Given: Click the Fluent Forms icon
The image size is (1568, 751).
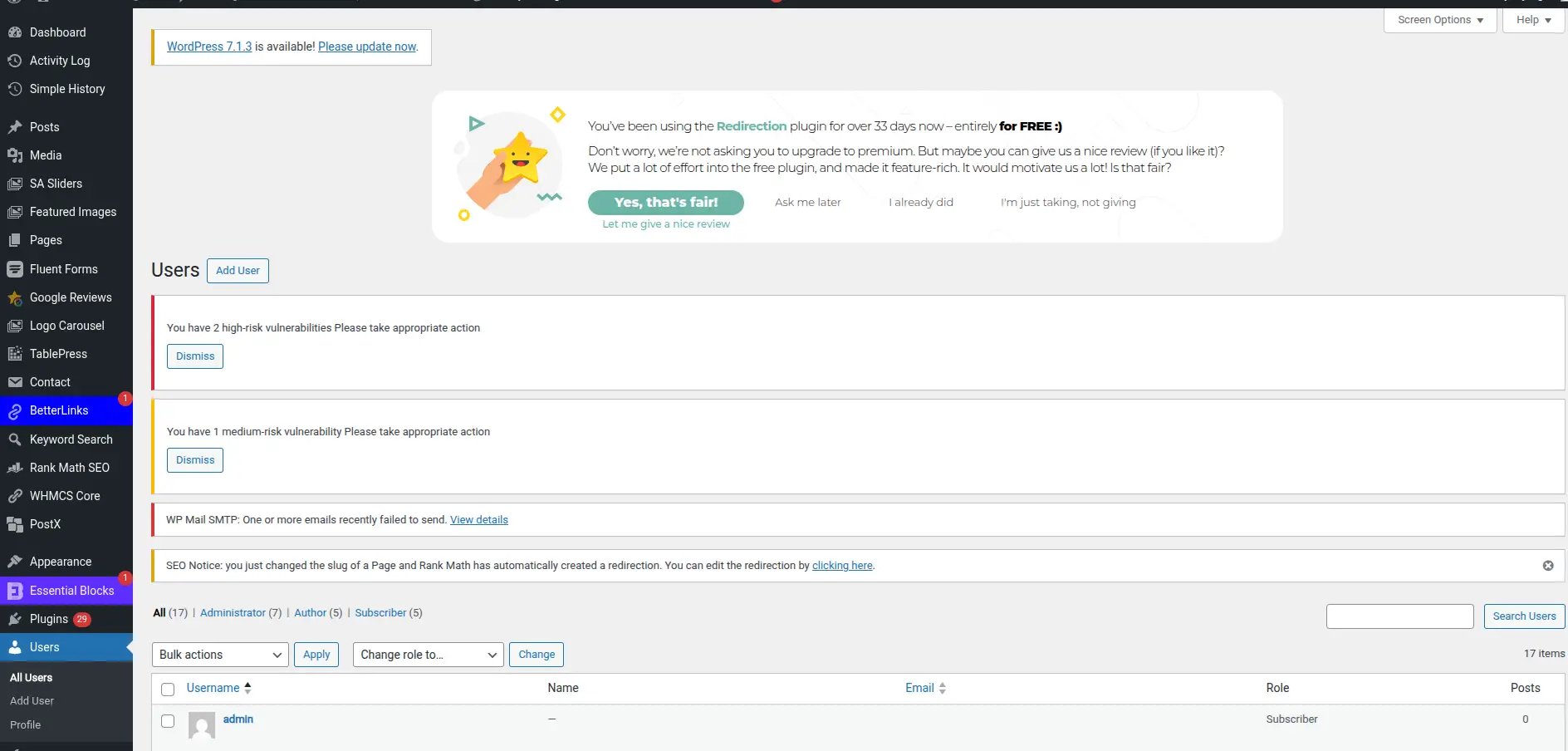Looking at the screenshot, I should pos(15,269).
